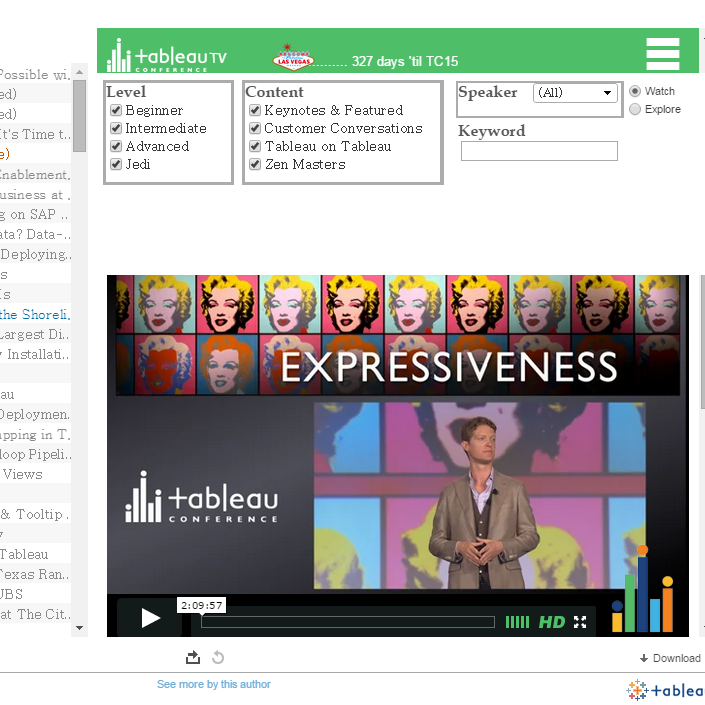Screen dimensions: 705x705
Task: Toggle the Jedi level checkbox
Action: (x=116, y=165)
